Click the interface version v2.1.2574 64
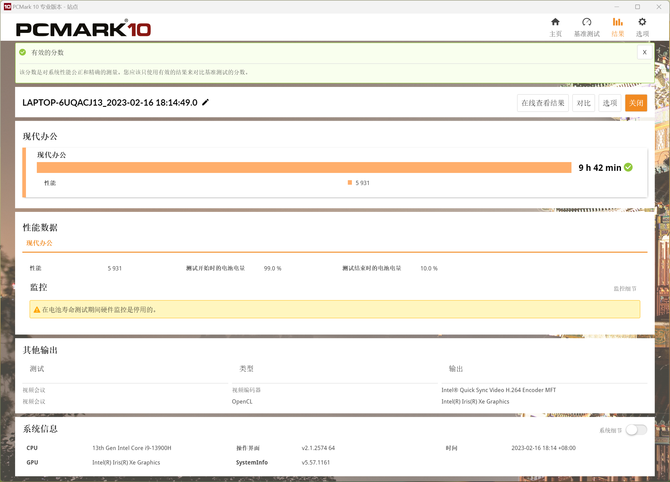 coord(318,448)
